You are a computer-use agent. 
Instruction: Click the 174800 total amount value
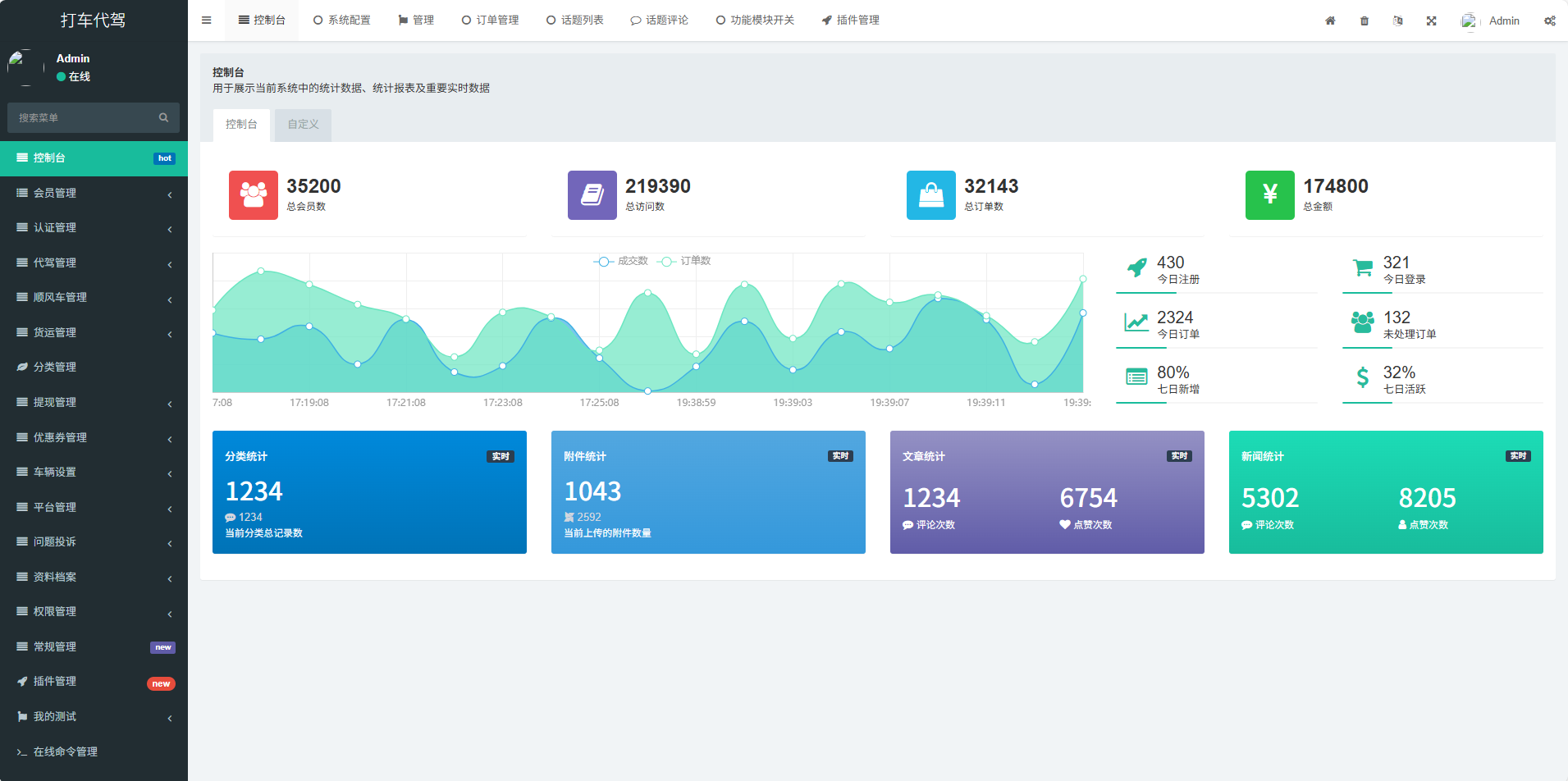[x=1336, y=186]
